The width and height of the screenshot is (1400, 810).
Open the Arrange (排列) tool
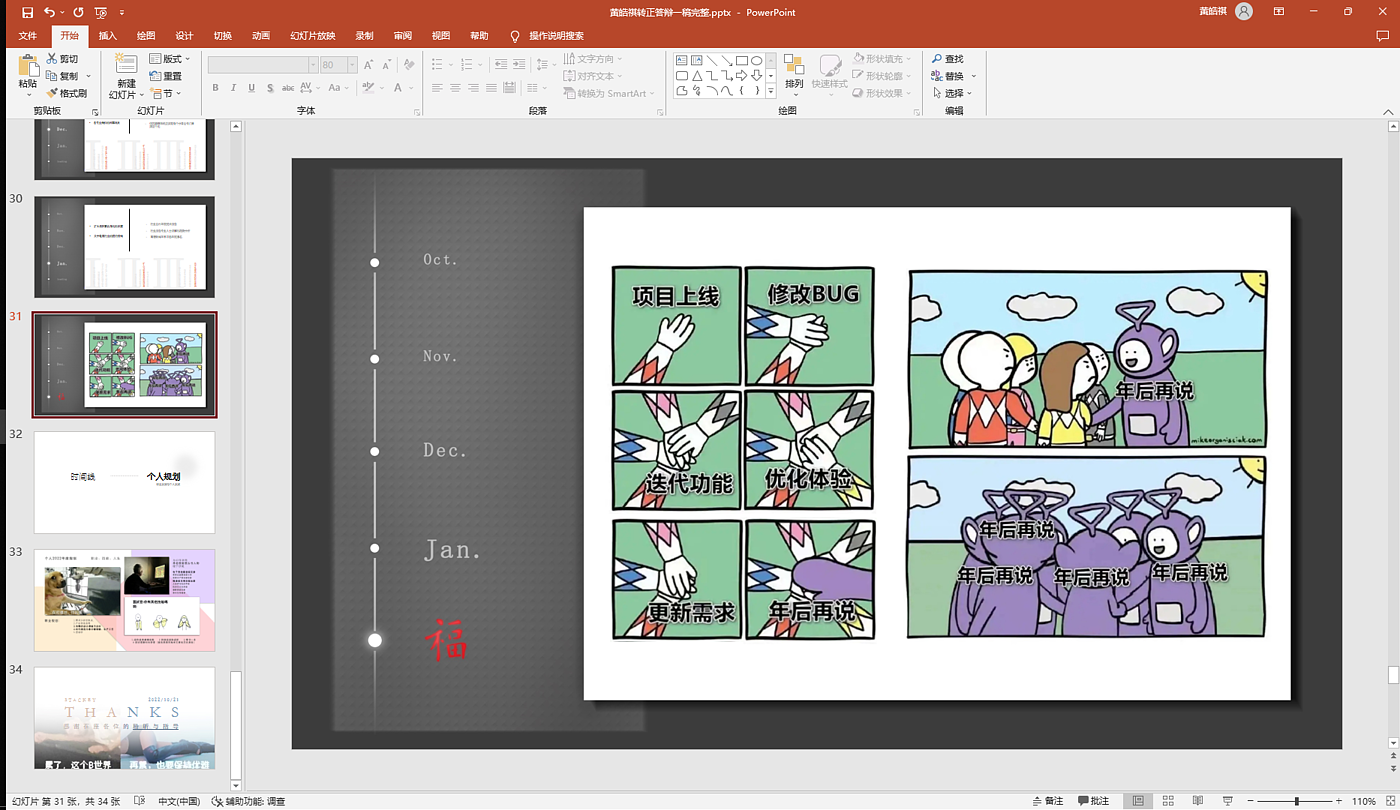(x=794, y=72)
